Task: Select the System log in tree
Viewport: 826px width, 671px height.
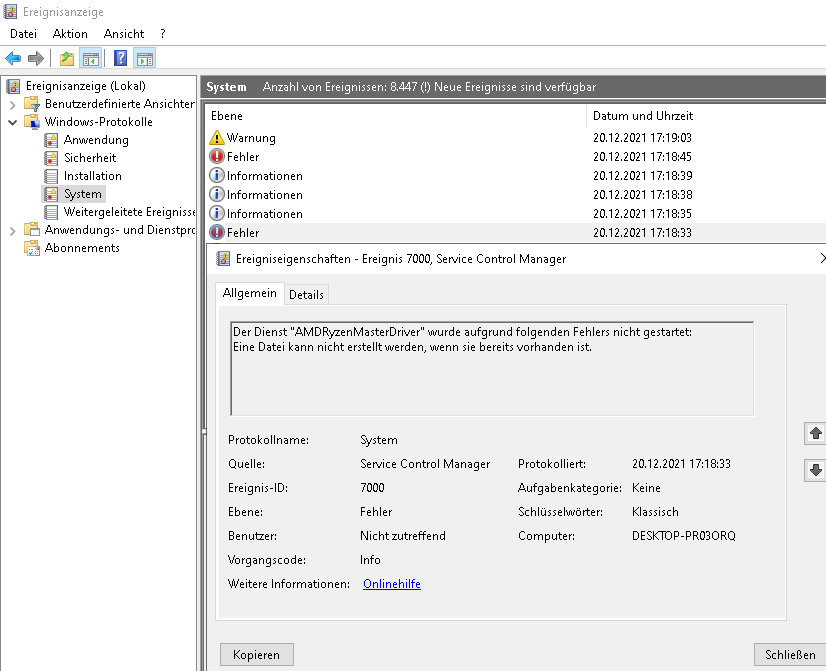Action: click(x=83, y=194)
